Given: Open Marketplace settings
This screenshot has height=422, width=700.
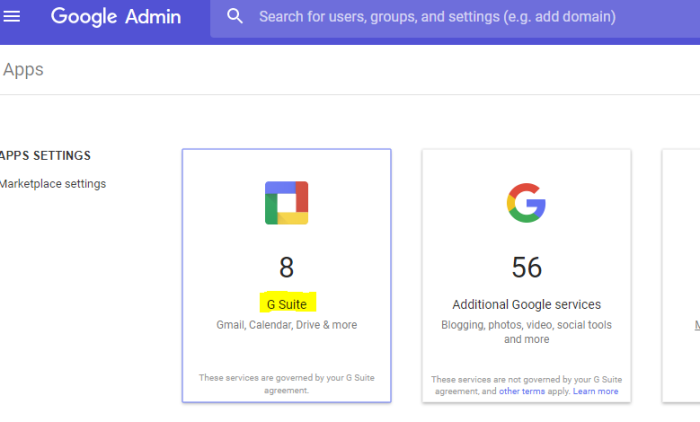Looking at the screenshot, I should (53, 184).
